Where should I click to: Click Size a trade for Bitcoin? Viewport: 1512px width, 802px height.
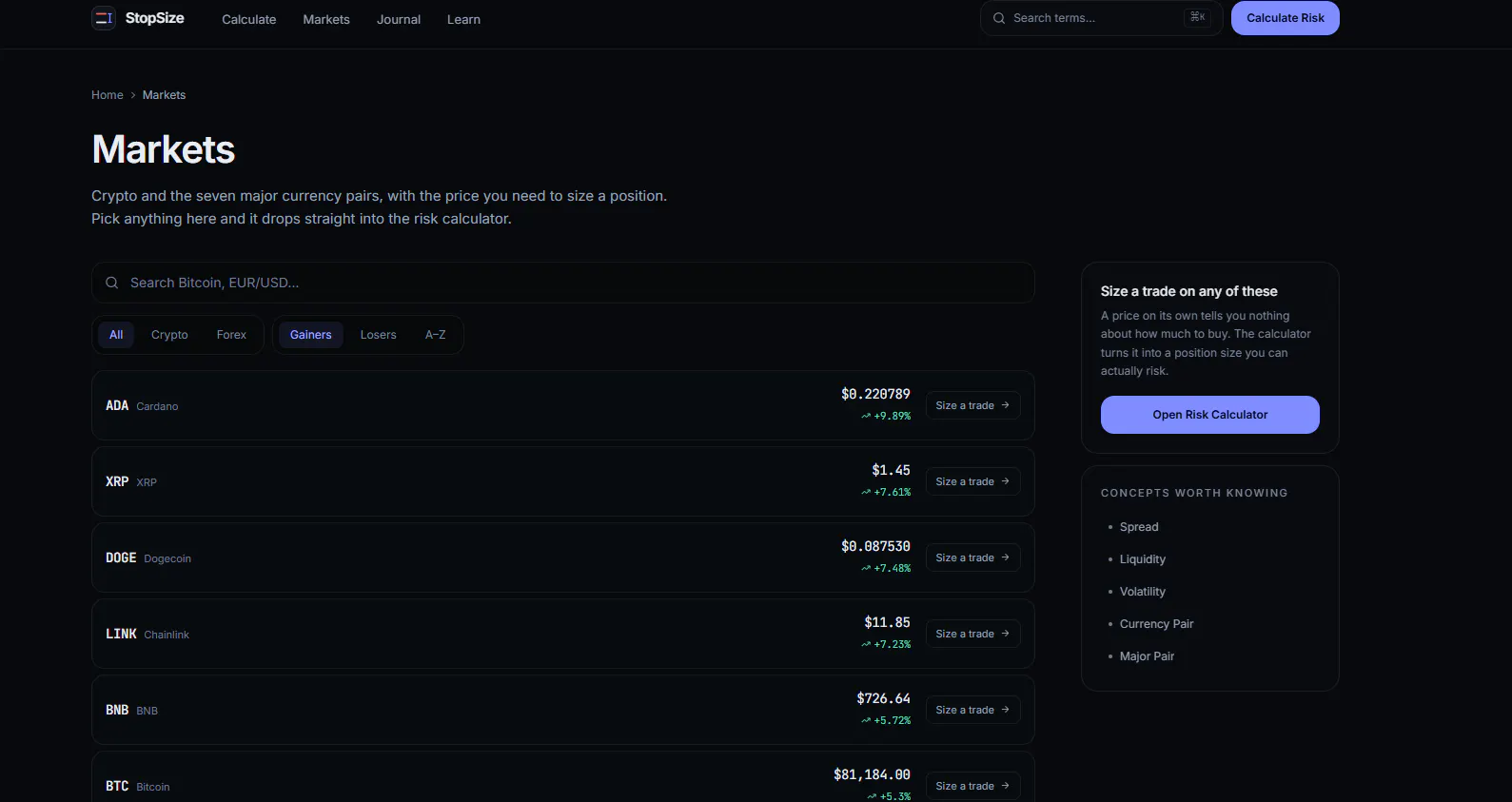click(973, 786)
